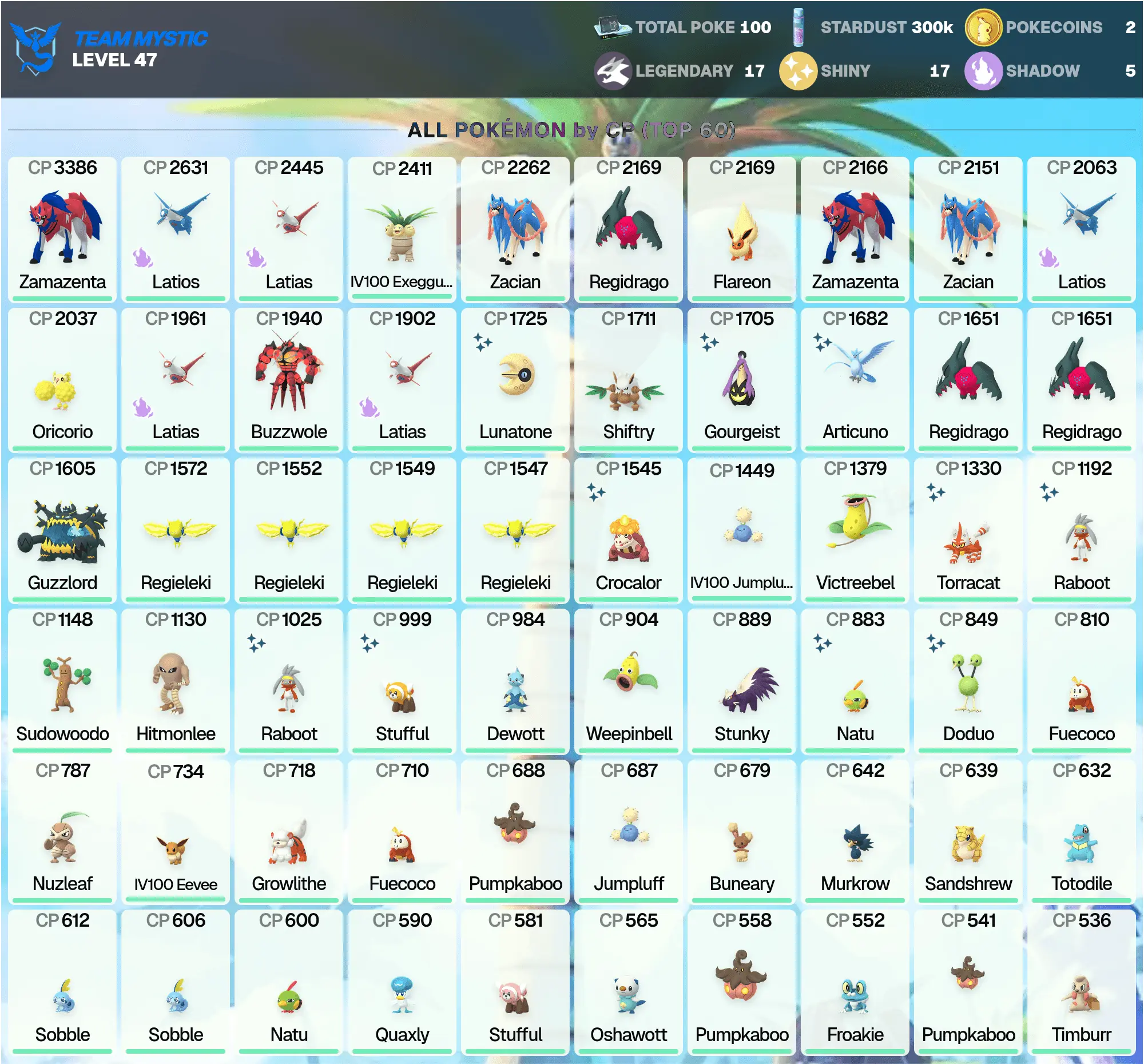The height and width of the screenshot is (1064, 1144).
Task: Click the Pokecoins coin icon
Action: [x=983, y=27]
